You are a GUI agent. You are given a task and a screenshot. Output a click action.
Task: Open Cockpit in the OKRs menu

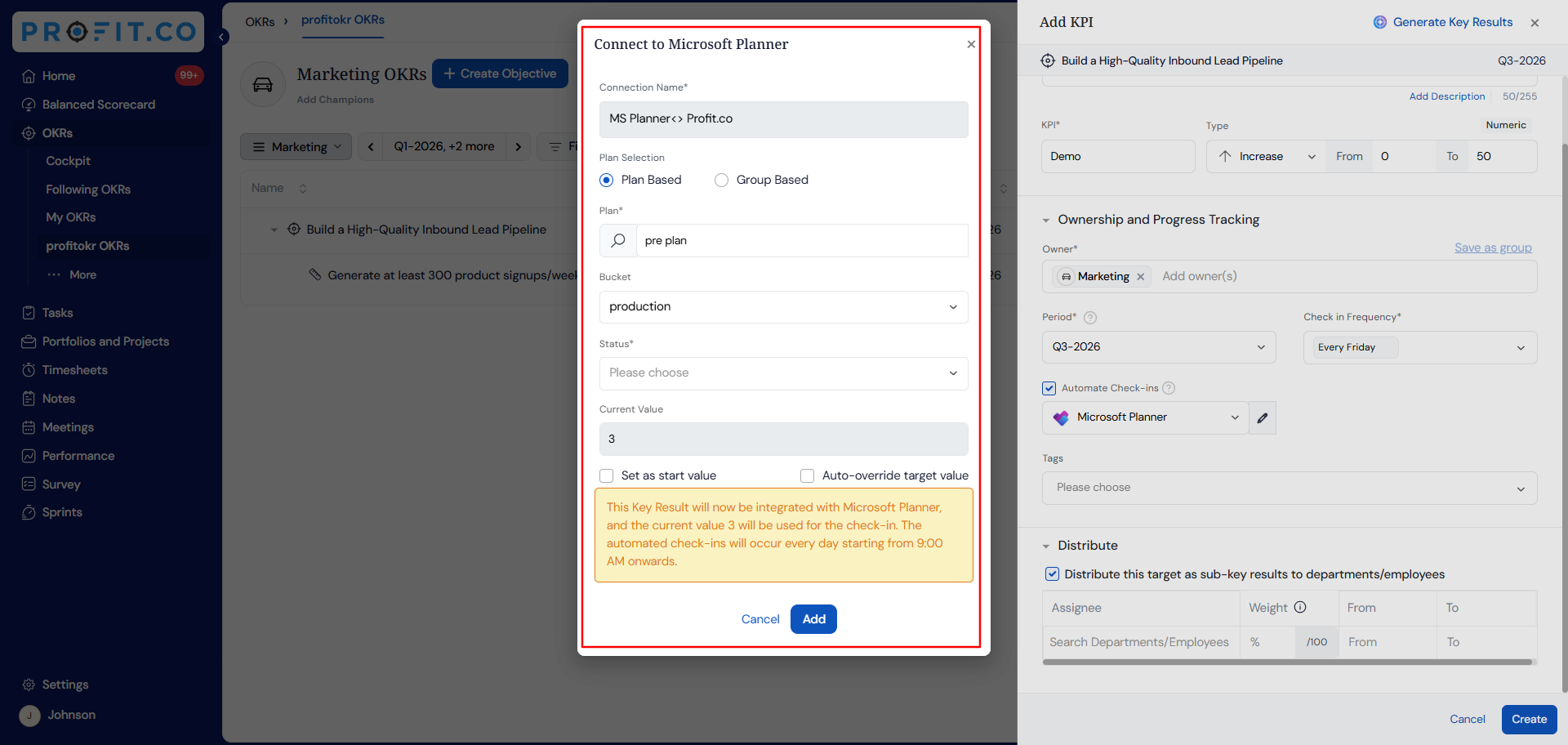point(69,161)
